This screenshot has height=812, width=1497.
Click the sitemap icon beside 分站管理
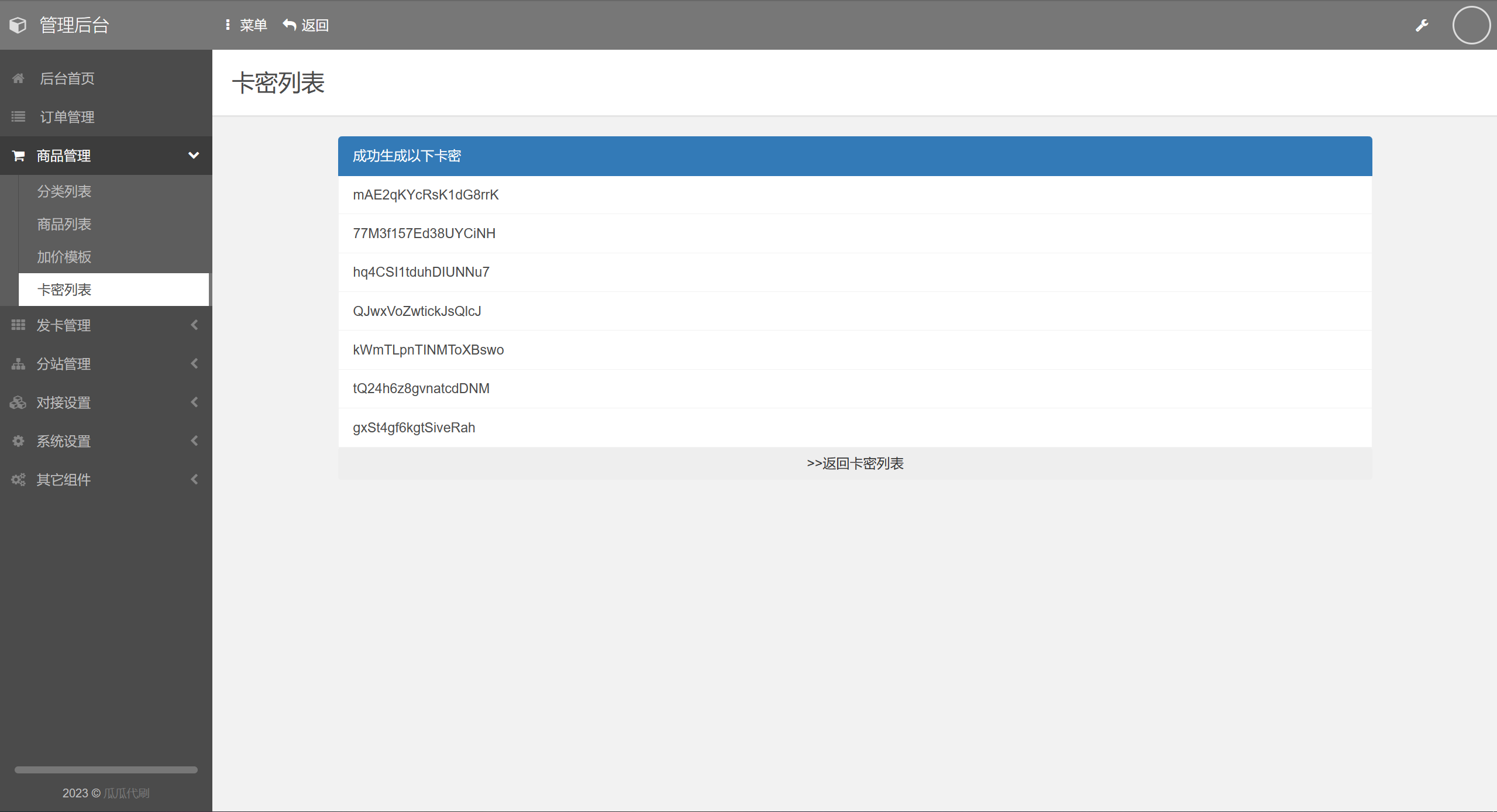[x=18, y=364]
